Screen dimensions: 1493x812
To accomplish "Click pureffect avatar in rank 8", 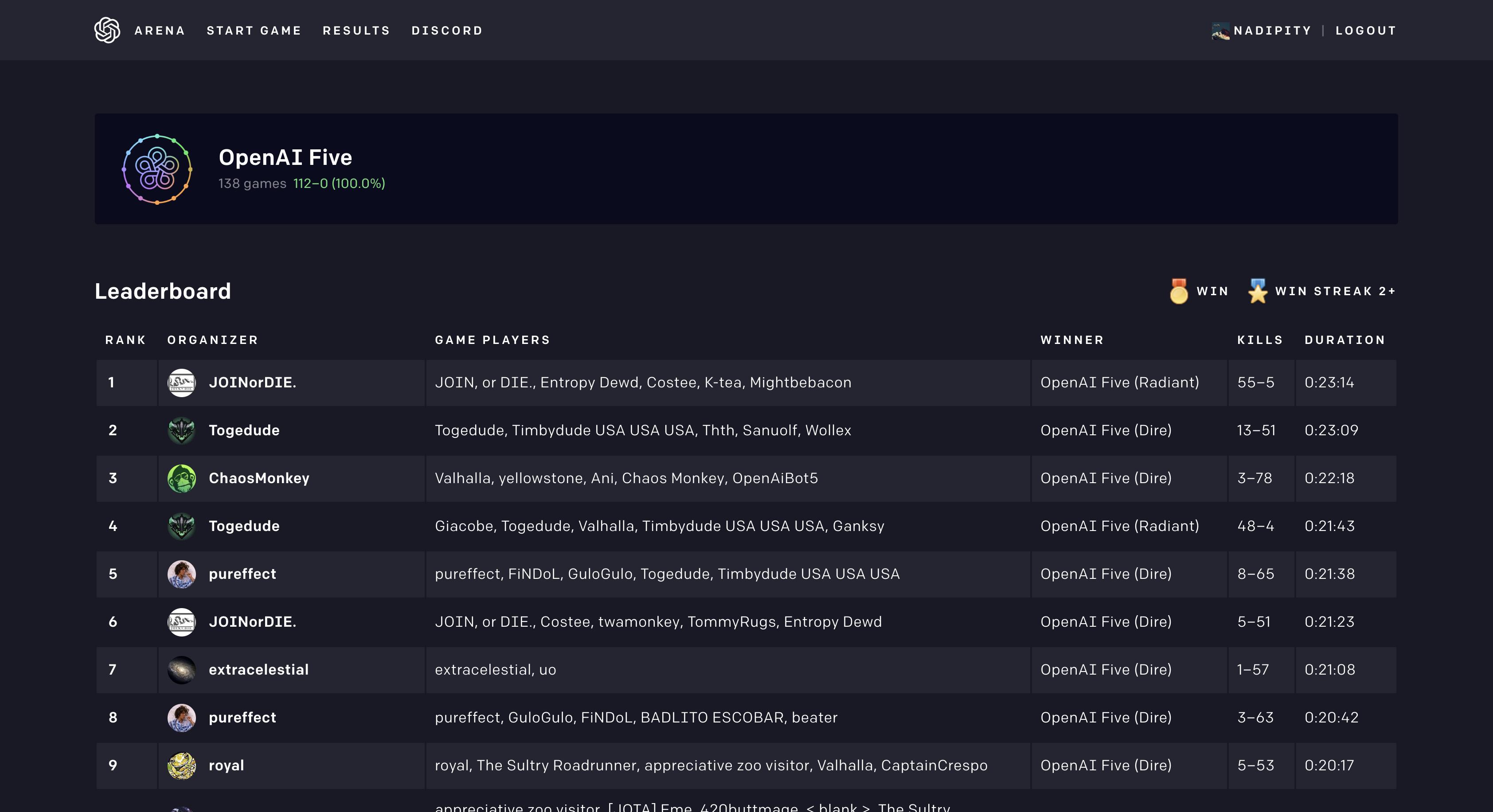I will click(181, 718).
